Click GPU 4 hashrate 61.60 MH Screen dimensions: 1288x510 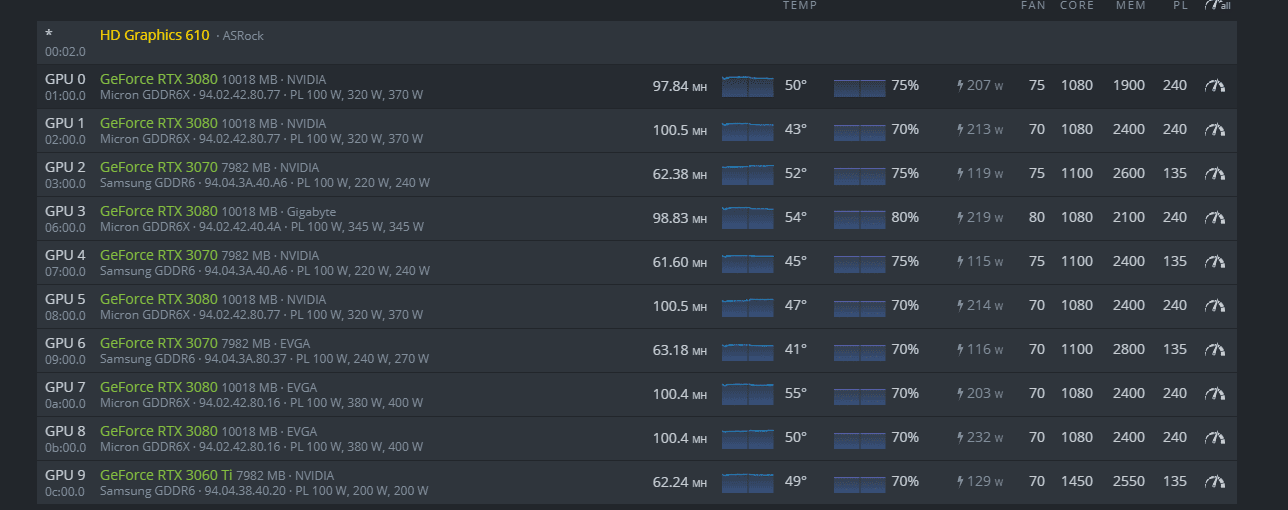pyautogui.click(x=680, y=262)
